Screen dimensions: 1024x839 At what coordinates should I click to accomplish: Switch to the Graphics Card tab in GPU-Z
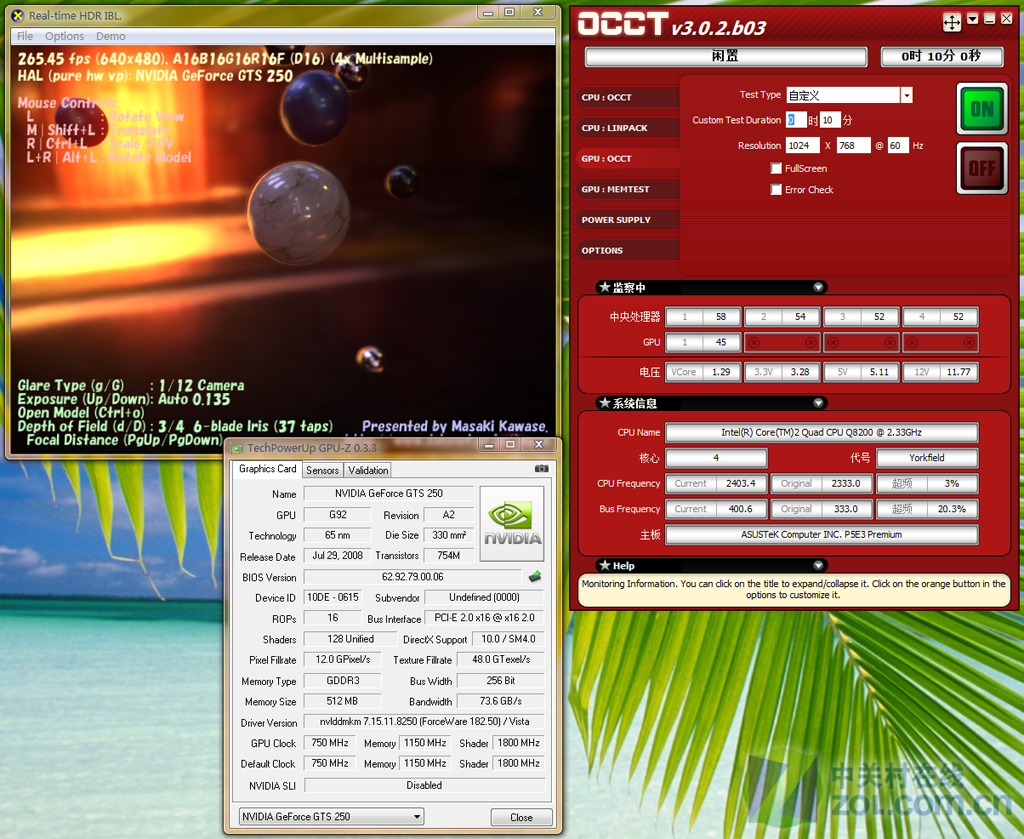coord(267,469)
